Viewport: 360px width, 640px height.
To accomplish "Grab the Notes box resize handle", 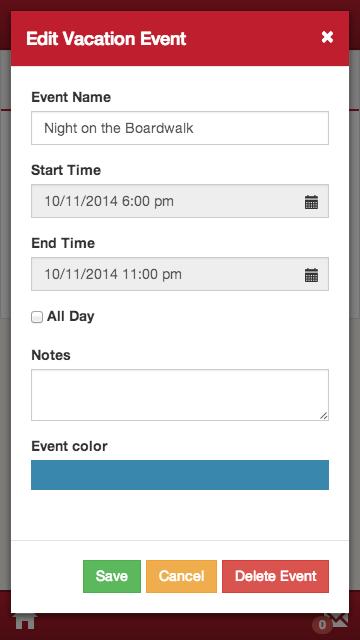I will tap(323, 416).
